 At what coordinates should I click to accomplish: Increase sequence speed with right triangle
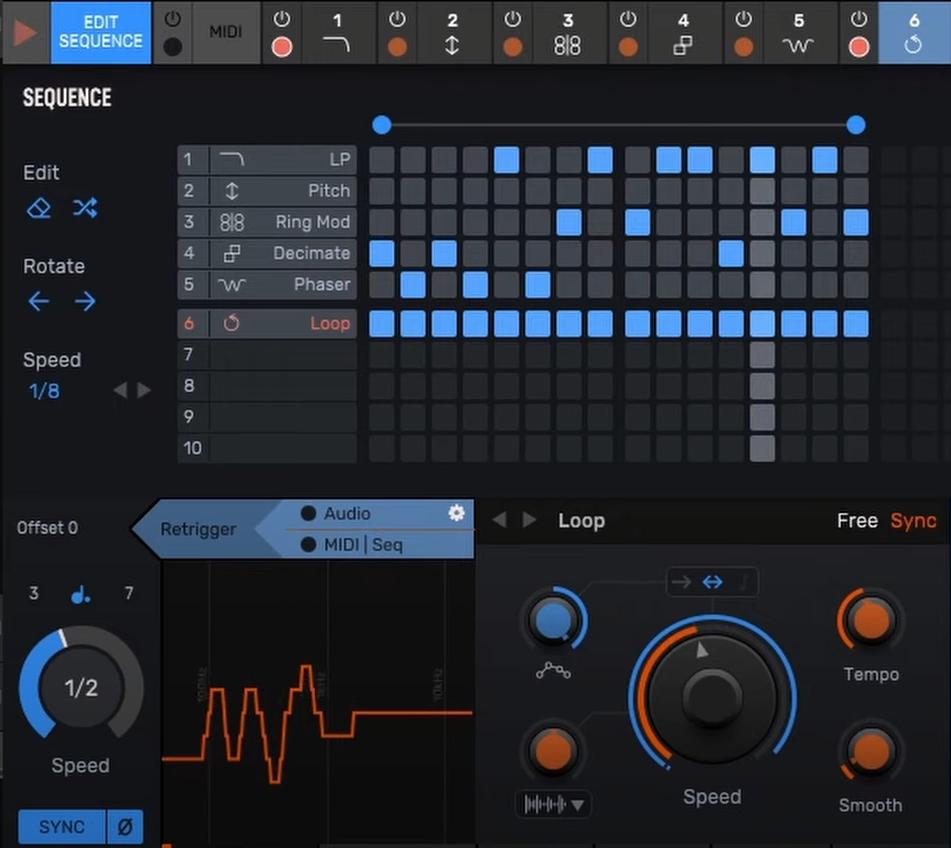[144, 390]
